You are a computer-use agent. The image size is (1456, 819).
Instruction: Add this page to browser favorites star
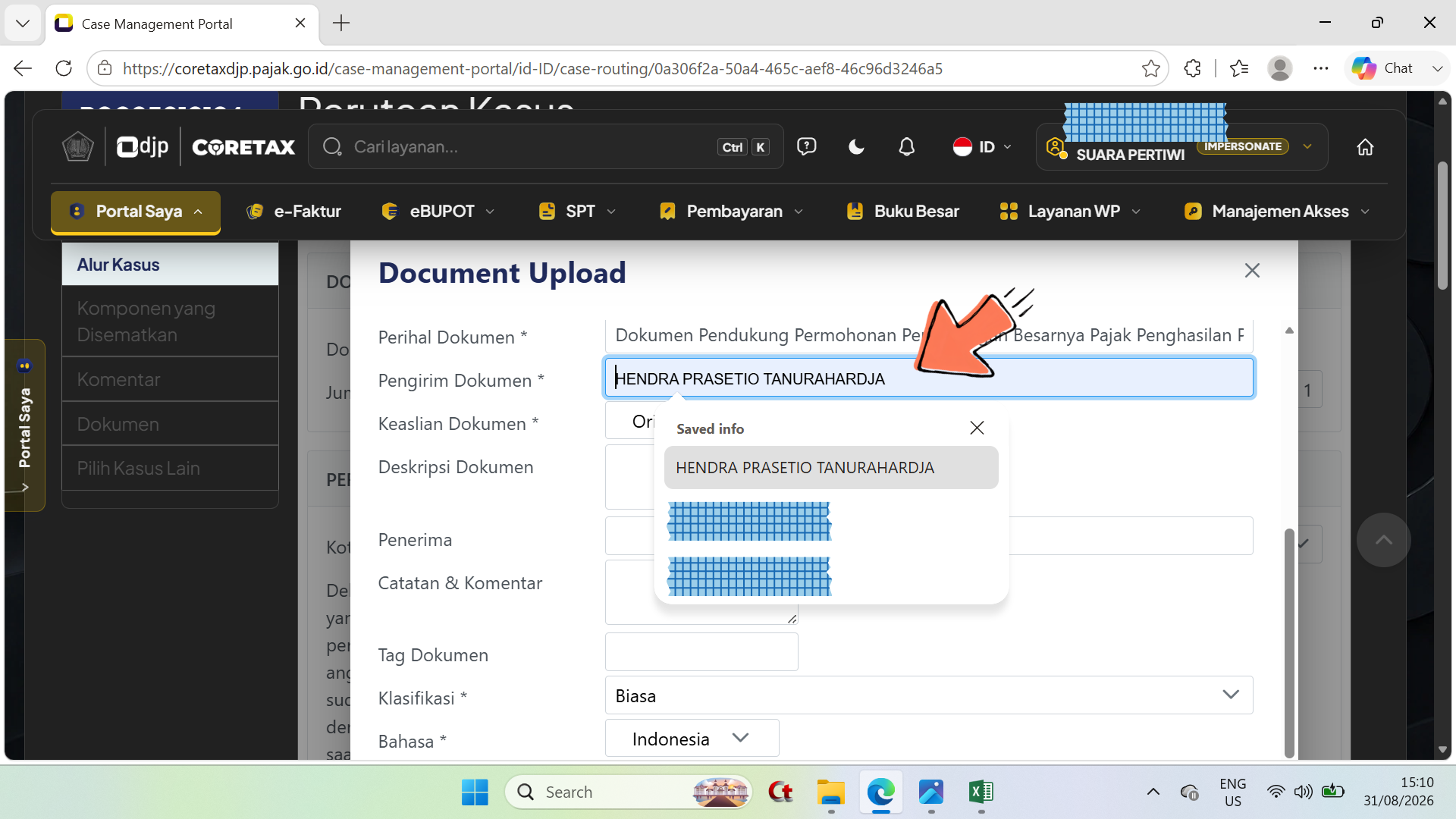[x=1150, y=68]
